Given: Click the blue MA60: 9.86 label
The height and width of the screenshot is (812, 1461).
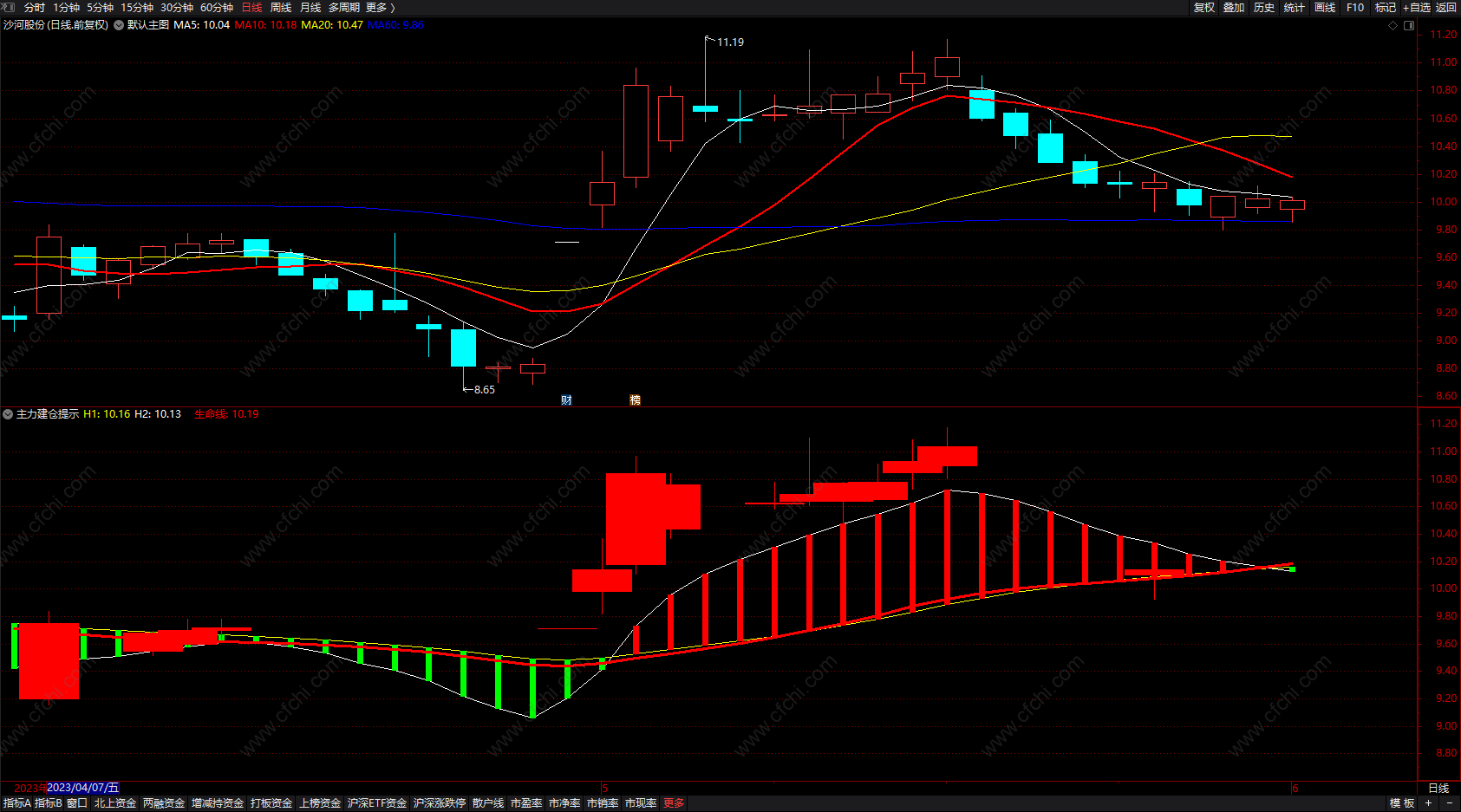Looking at the screenshot, I should point(396,25).
